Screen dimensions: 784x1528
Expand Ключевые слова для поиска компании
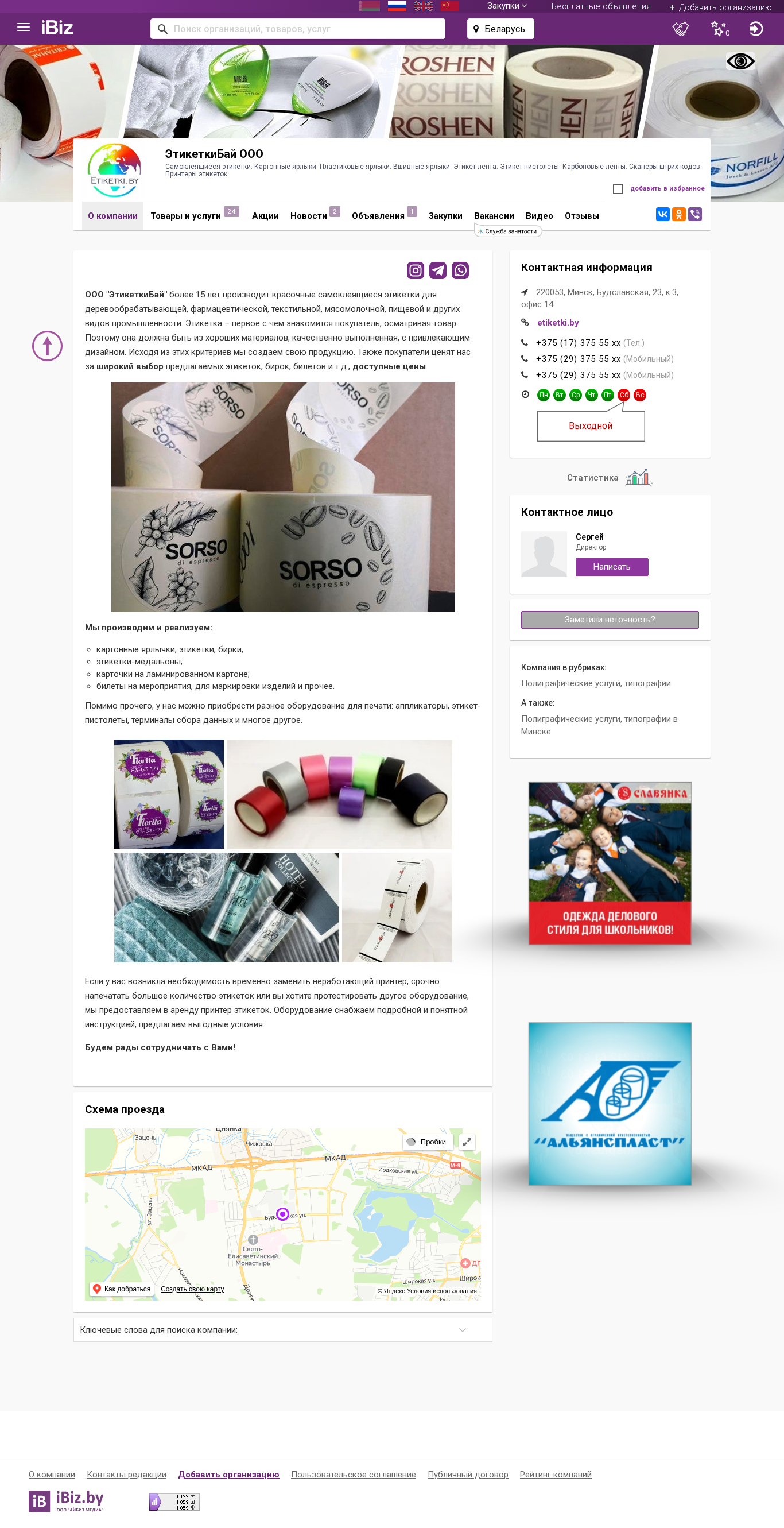[283, 1330]
